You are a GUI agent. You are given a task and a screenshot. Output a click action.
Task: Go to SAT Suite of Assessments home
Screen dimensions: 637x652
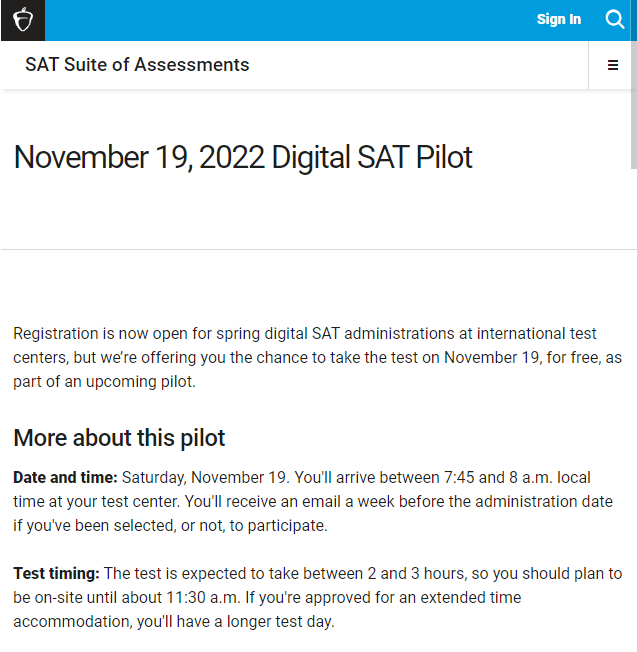tap(137, 65)
